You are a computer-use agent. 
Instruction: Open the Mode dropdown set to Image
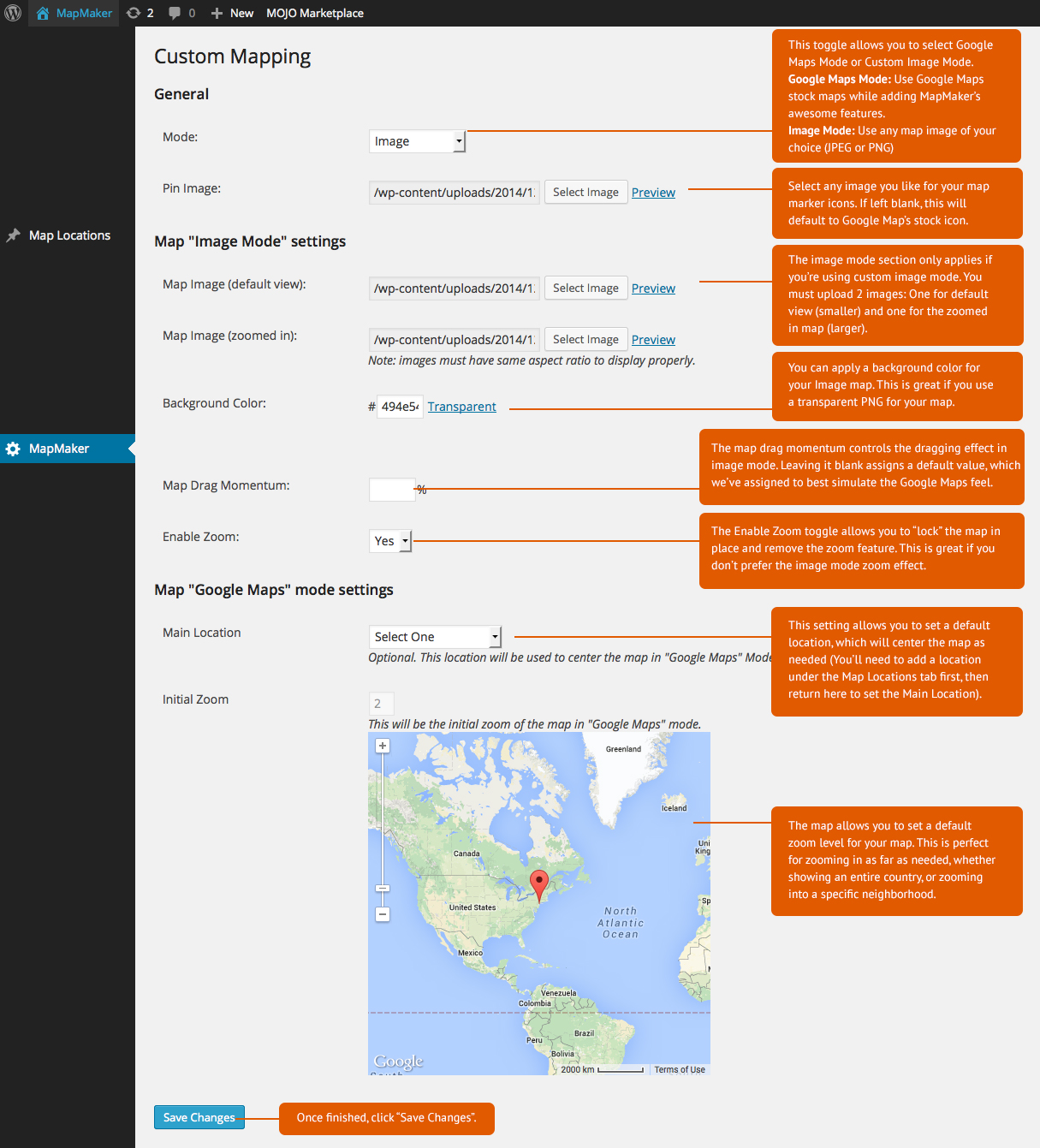coord(417,141)
